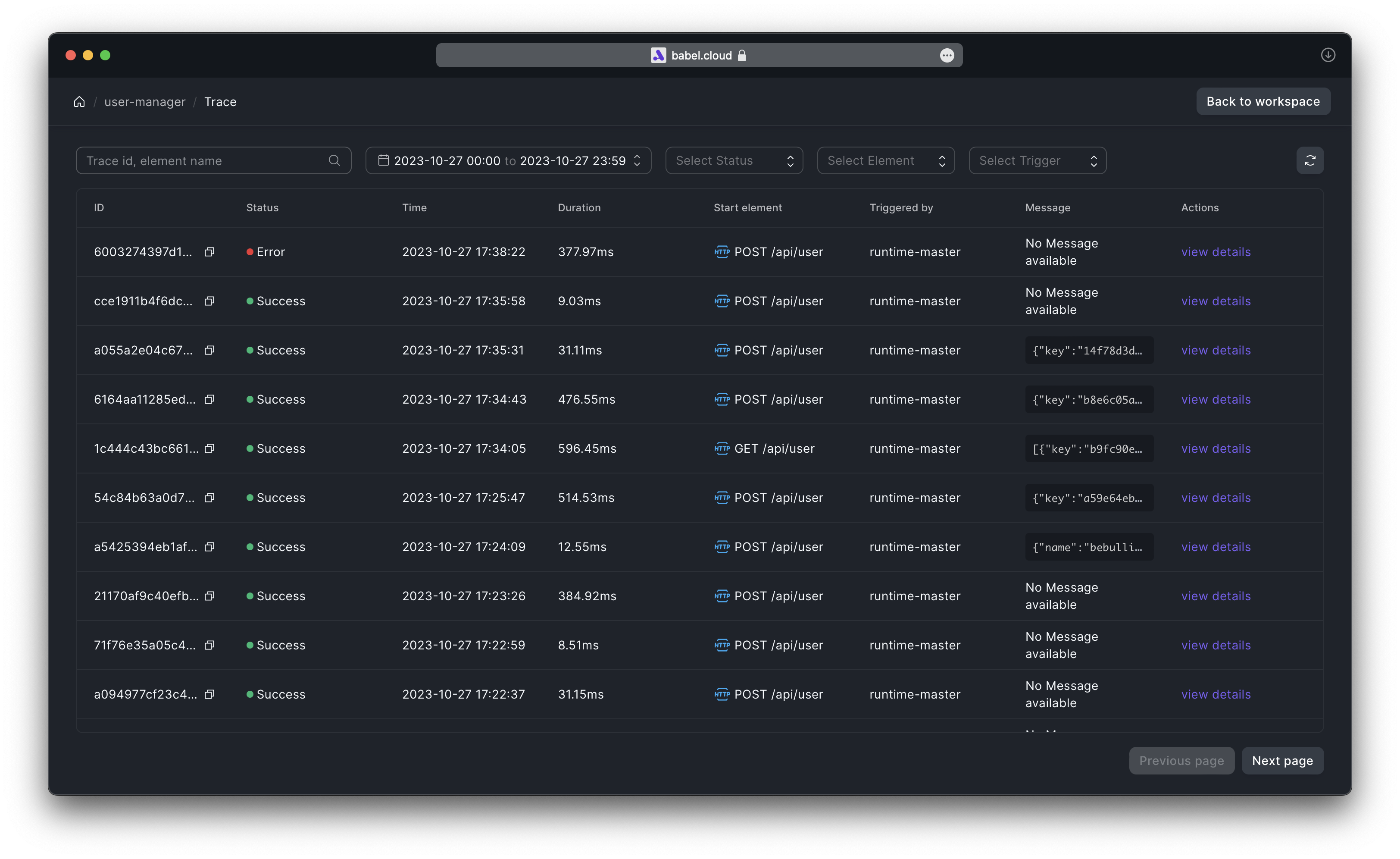
Task: Open the Select Status dropdown
Action: point(734,161)
